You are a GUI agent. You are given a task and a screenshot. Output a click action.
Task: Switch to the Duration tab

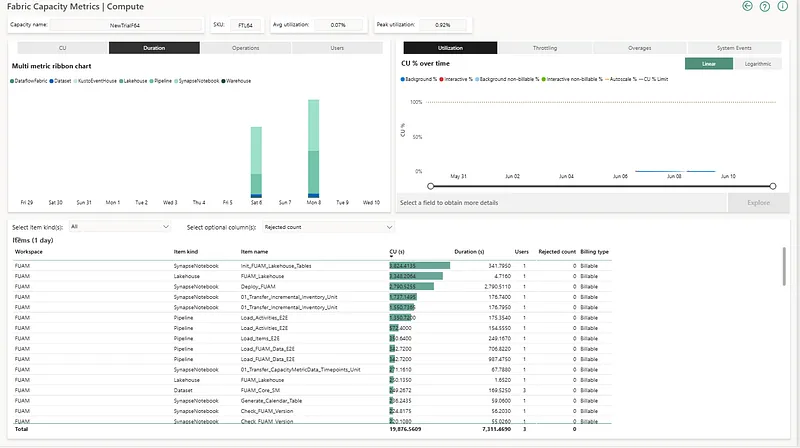pyautogui.click(x=154, y=48)
